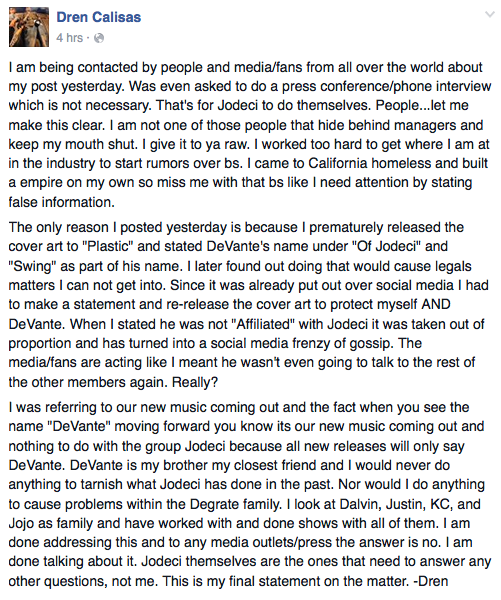The image size is (501, 600).
Task: Open the post via the 4 hrs timestamp
Action: pyautogui.click(x=70, y=38)
